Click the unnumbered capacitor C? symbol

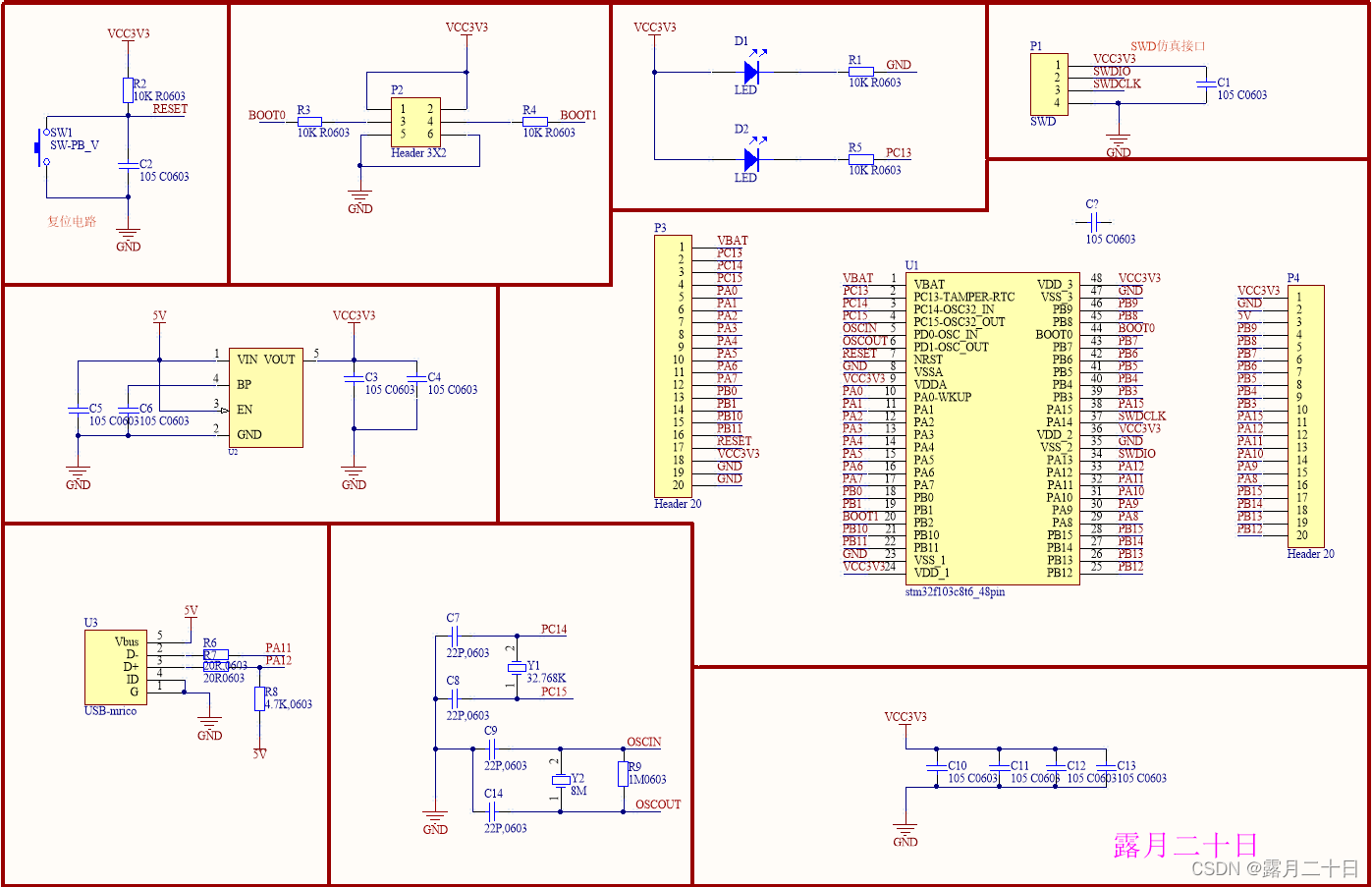[x=1094, y=223]
